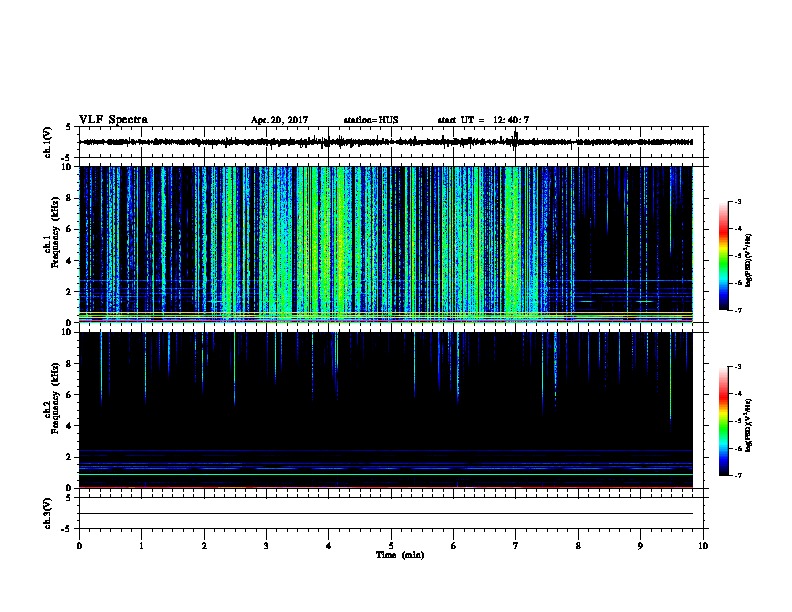Click the ch.3 flat voltage trace
This screenshot has height=612, width=792.
(x=386, y=514)
